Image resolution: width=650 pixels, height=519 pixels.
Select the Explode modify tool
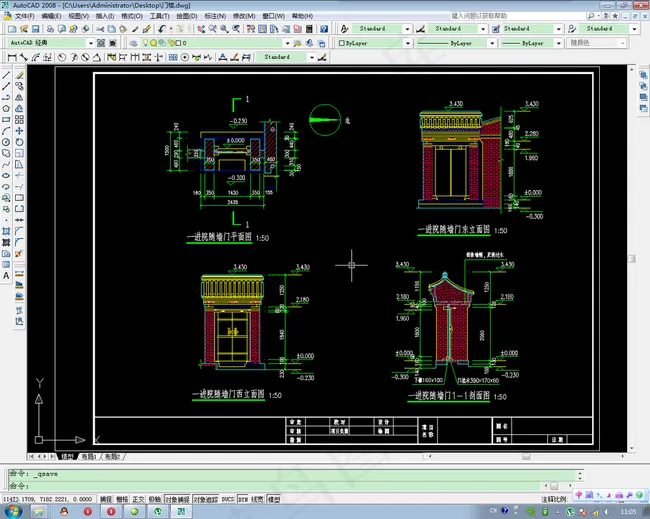point(18,254)
